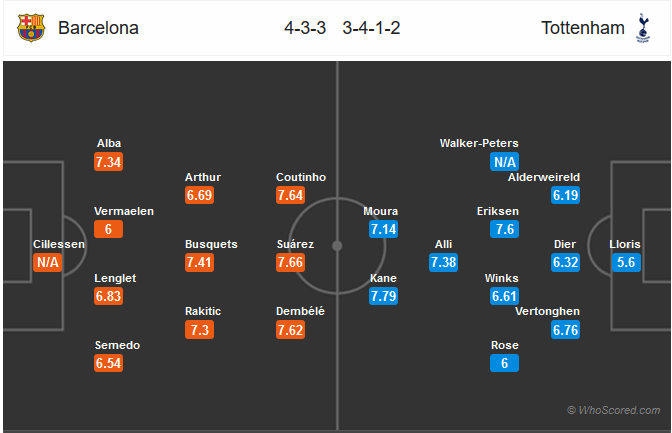Select Lloris's 5.6 rating badge
This screenshot has height=433, width=672.
pyautogui.click(x=626, y=262)
